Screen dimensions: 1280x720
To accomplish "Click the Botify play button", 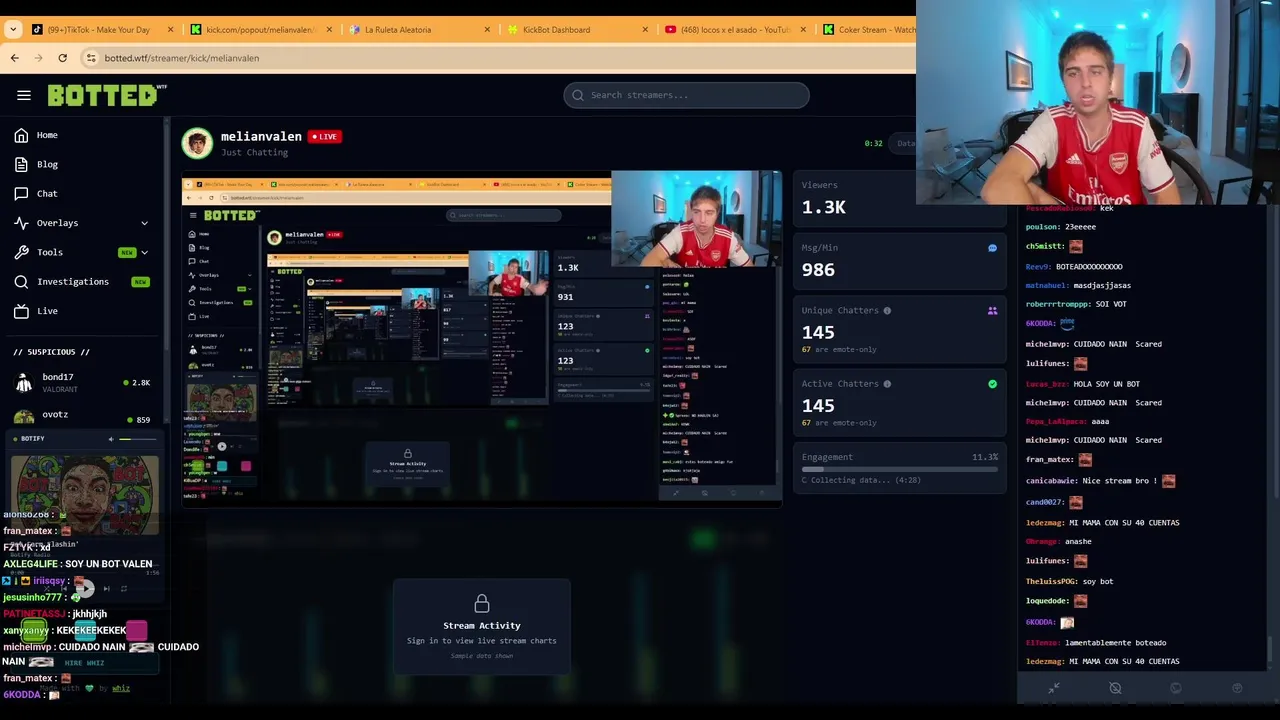I will 84,589.
